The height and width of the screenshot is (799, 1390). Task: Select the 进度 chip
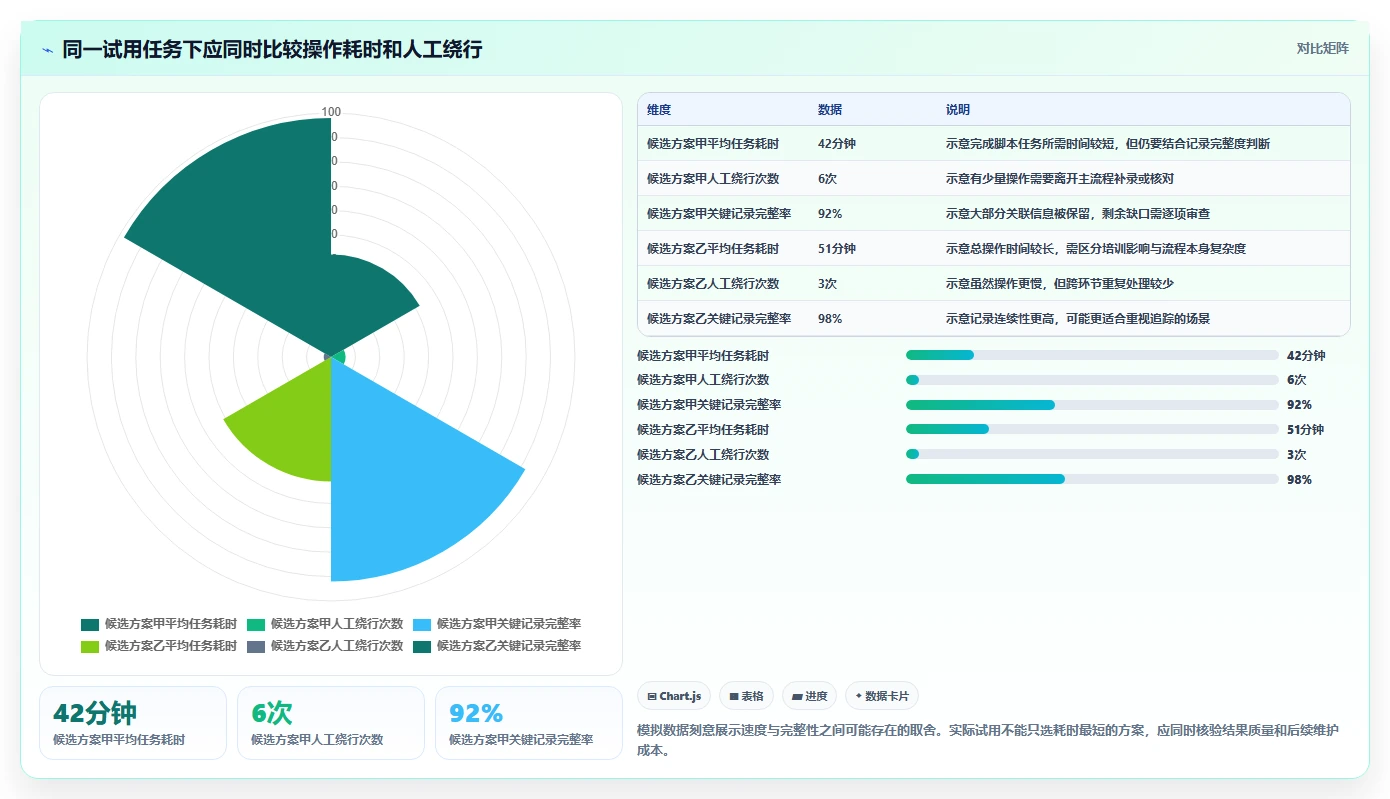coord(809,696)
